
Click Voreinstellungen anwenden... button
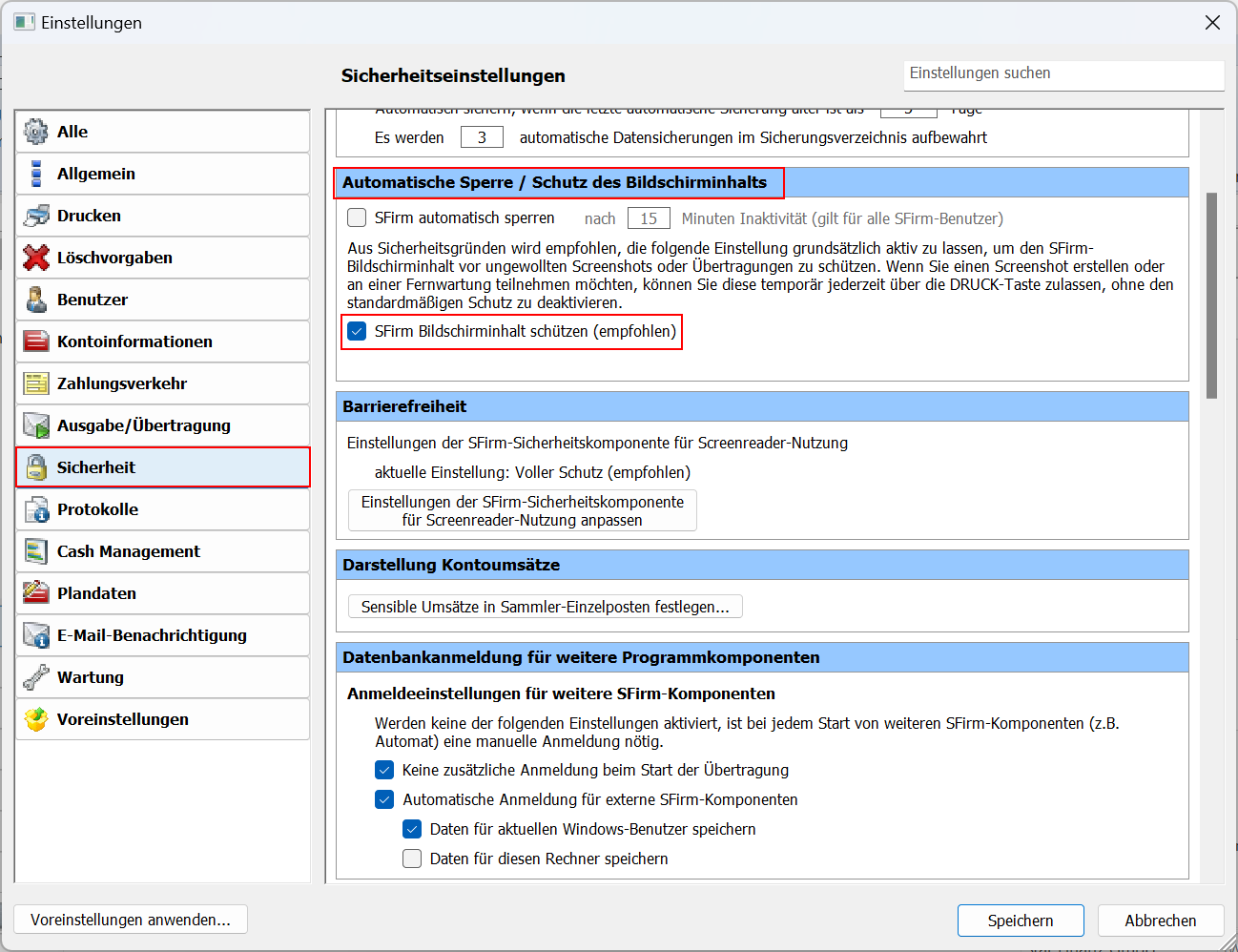[131, 920]
